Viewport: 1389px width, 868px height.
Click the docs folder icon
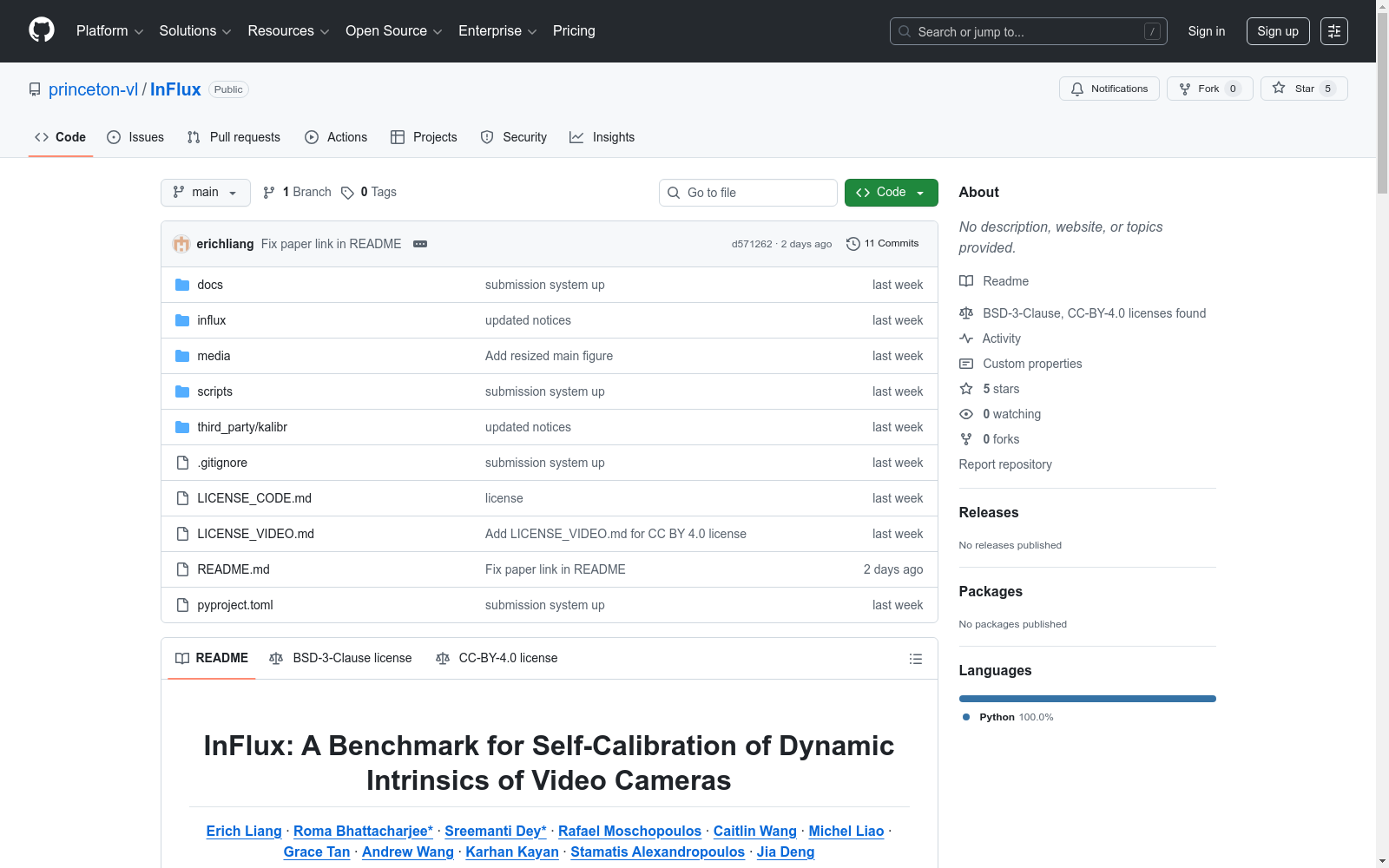(182, 285)
